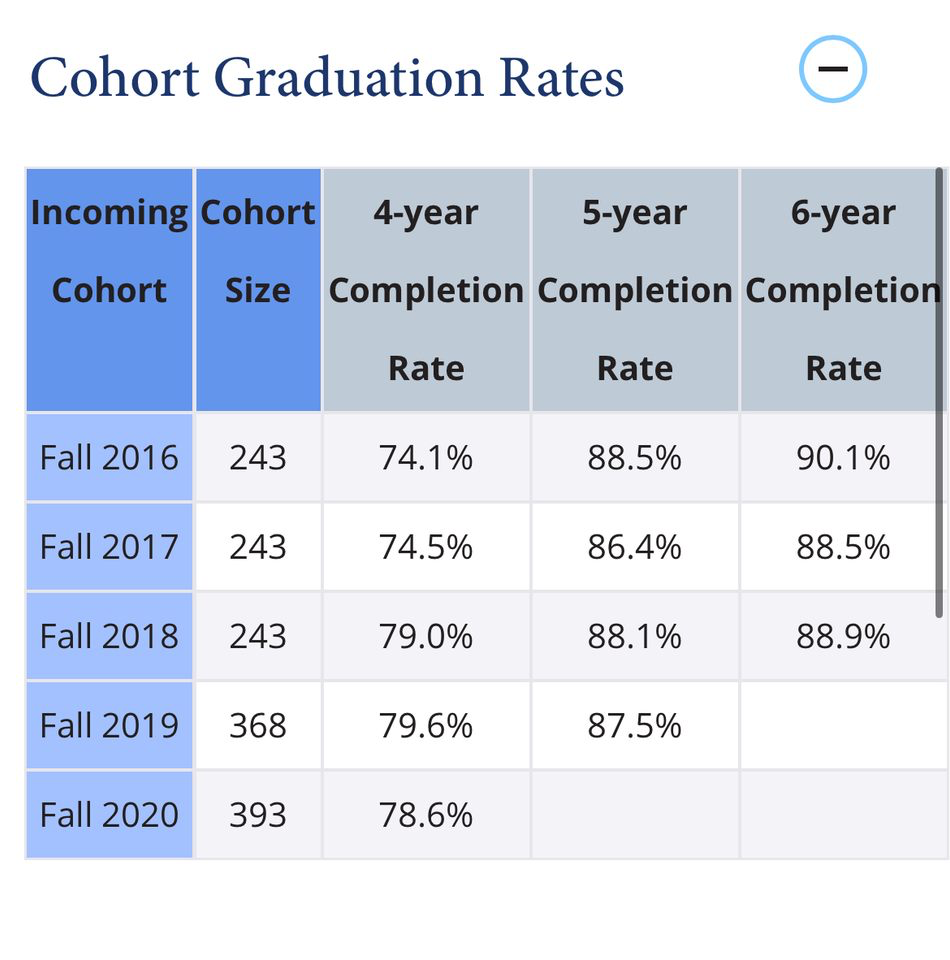Click the 368 cohort size cell

258,725
